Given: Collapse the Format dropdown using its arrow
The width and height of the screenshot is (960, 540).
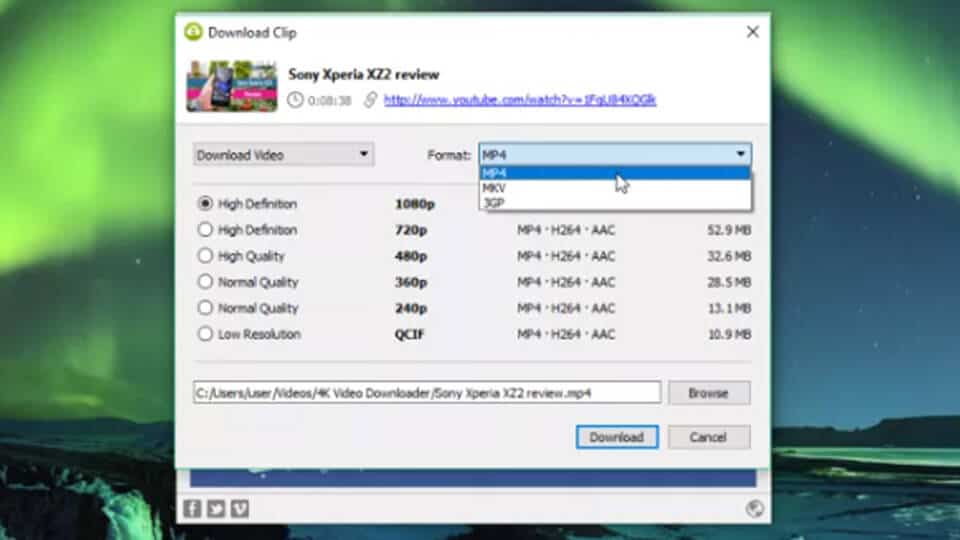Looking at the screenshot, I should (x=741, y=154).
